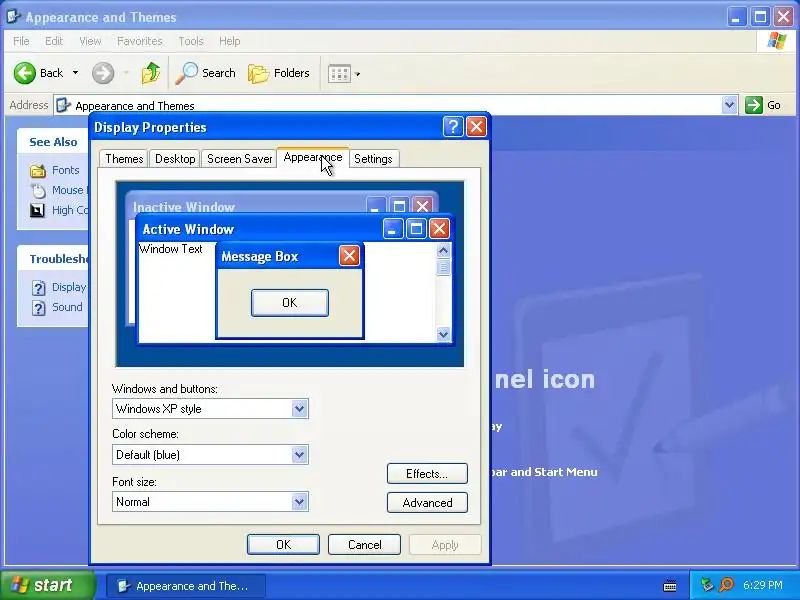Open the View menu
The width and height of the screenshot is (800, 600).
90,41
